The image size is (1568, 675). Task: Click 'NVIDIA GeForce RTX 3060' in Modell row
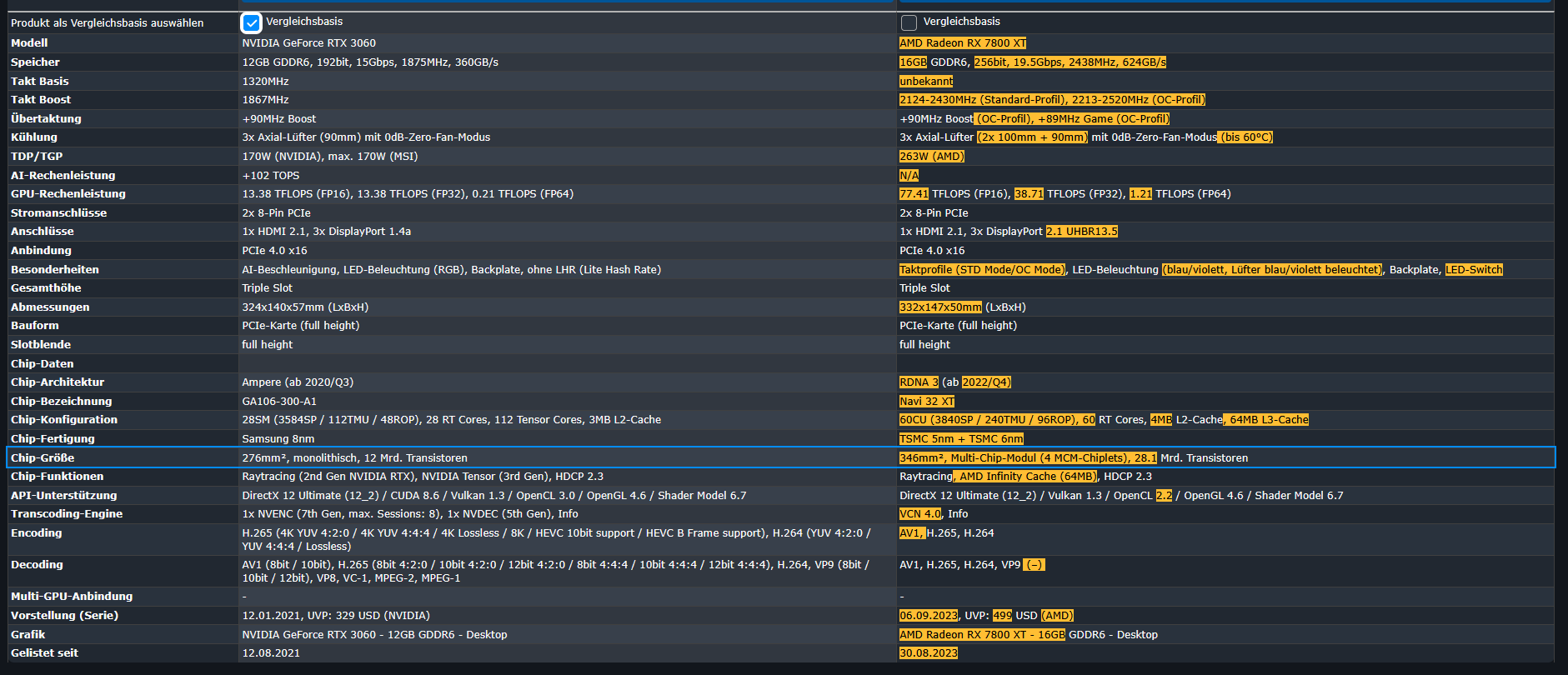click(308, 43)
